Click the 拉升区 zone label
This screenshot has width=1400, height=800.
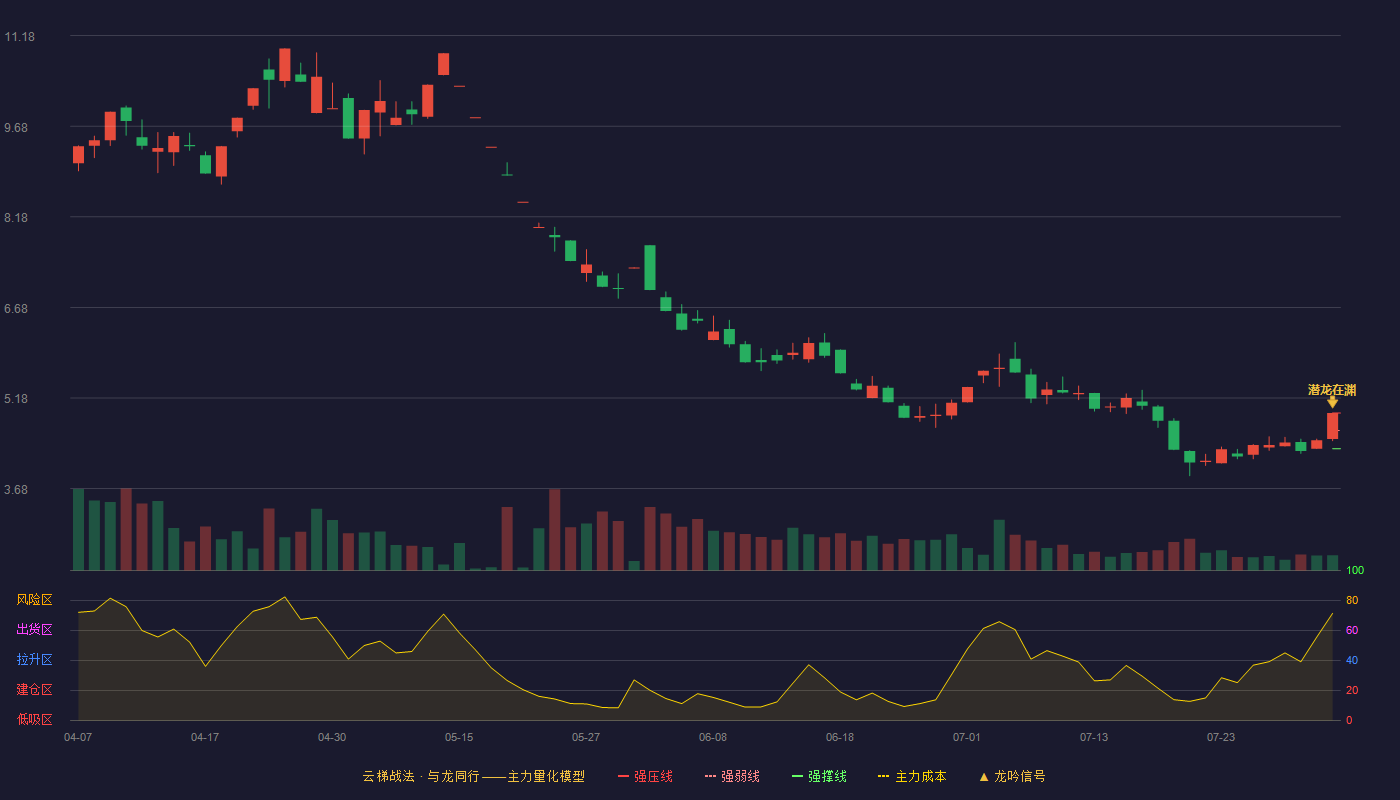pos(34,660)
